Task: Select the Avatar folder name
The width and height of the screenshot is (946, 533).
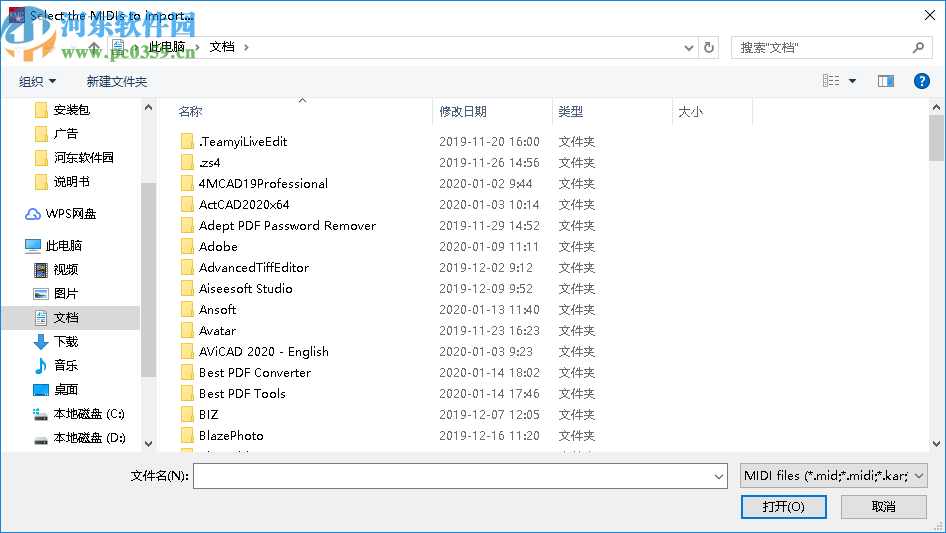Action: point(218,331)
